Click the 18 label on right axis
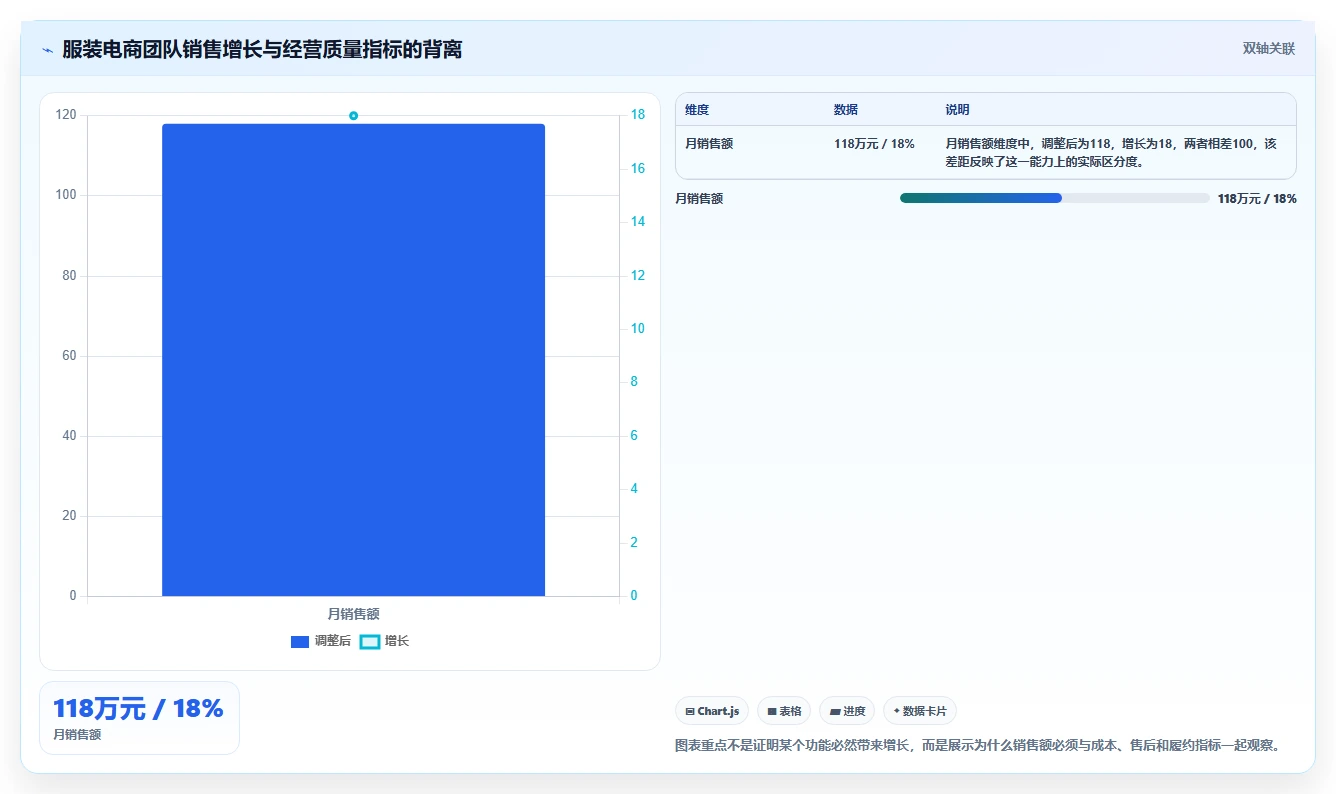Viewport: 1336px width, 794px height. coord(637,115)
